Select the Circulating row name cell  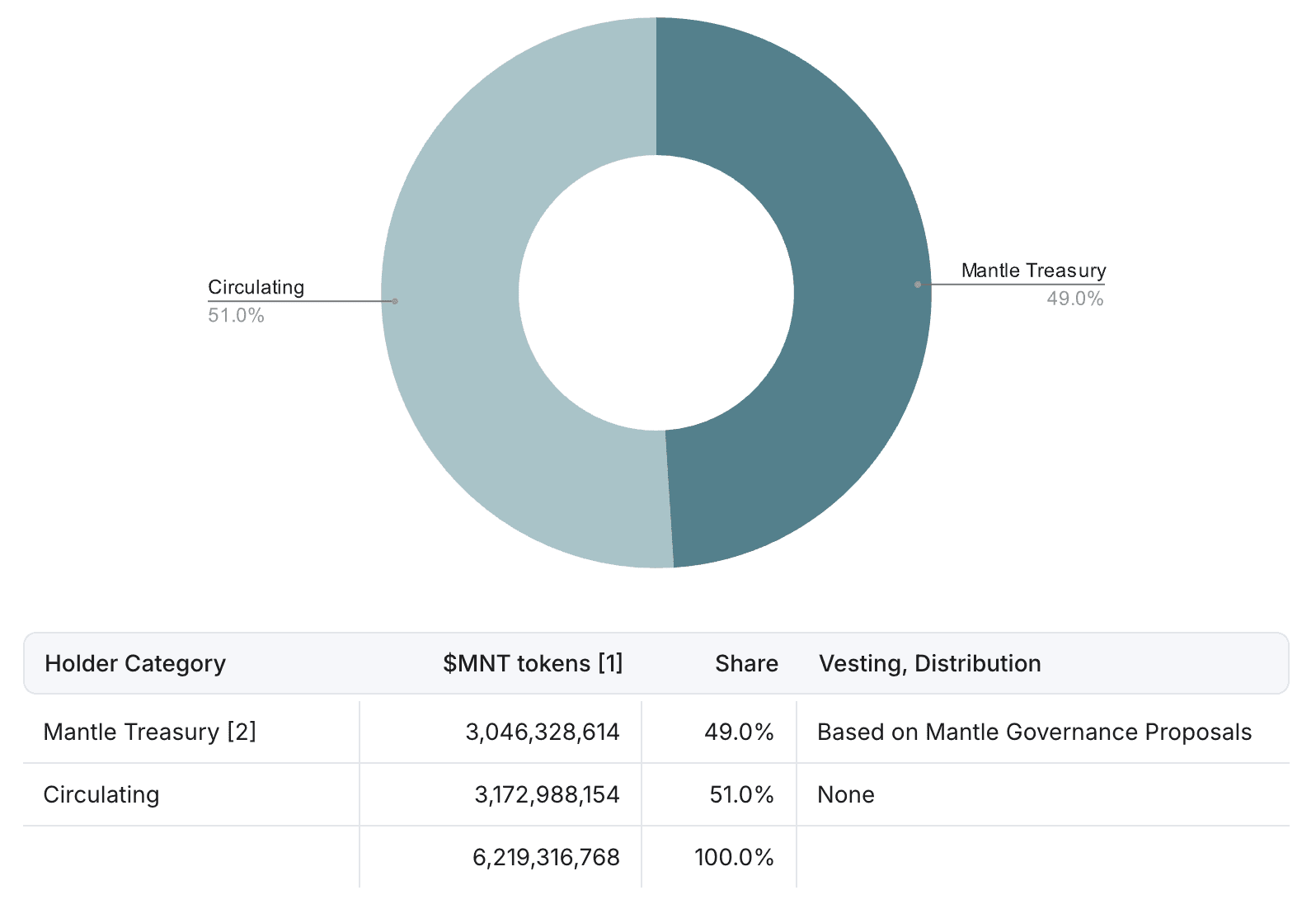101,794
